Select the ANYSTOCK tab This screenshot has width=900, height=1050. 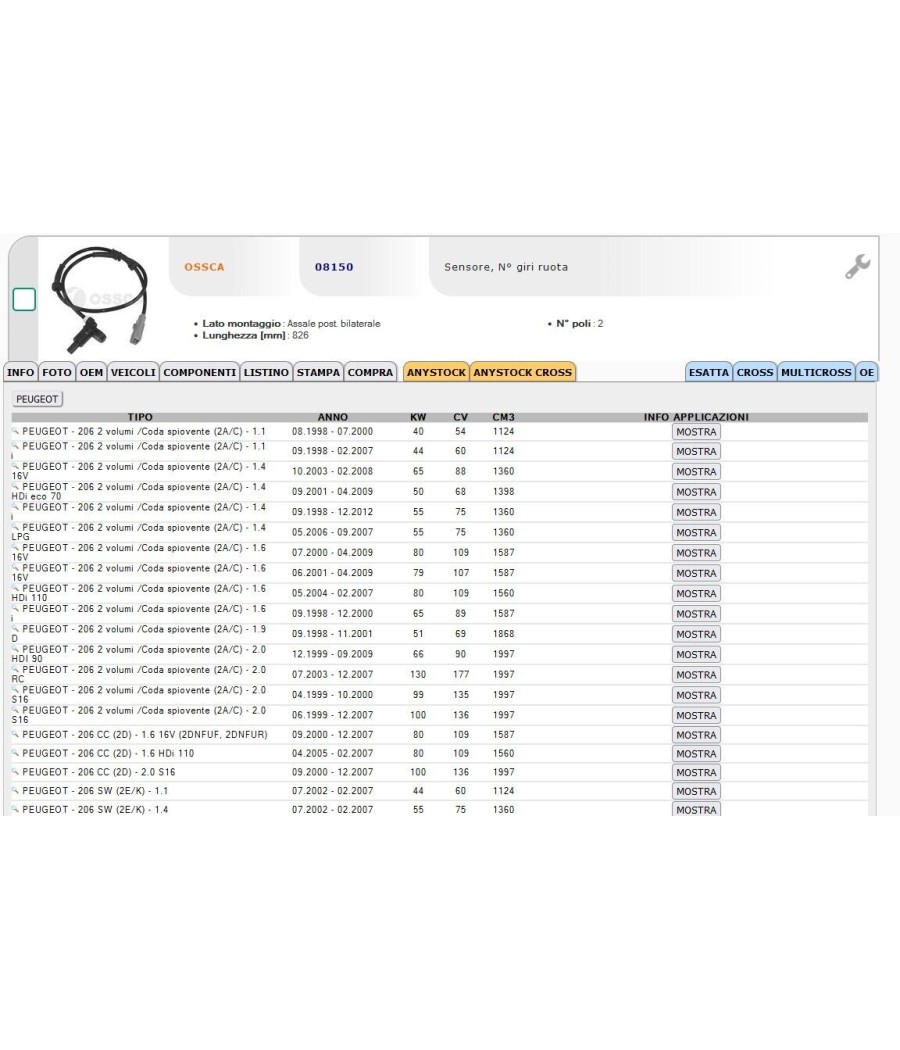click(436, 372)
